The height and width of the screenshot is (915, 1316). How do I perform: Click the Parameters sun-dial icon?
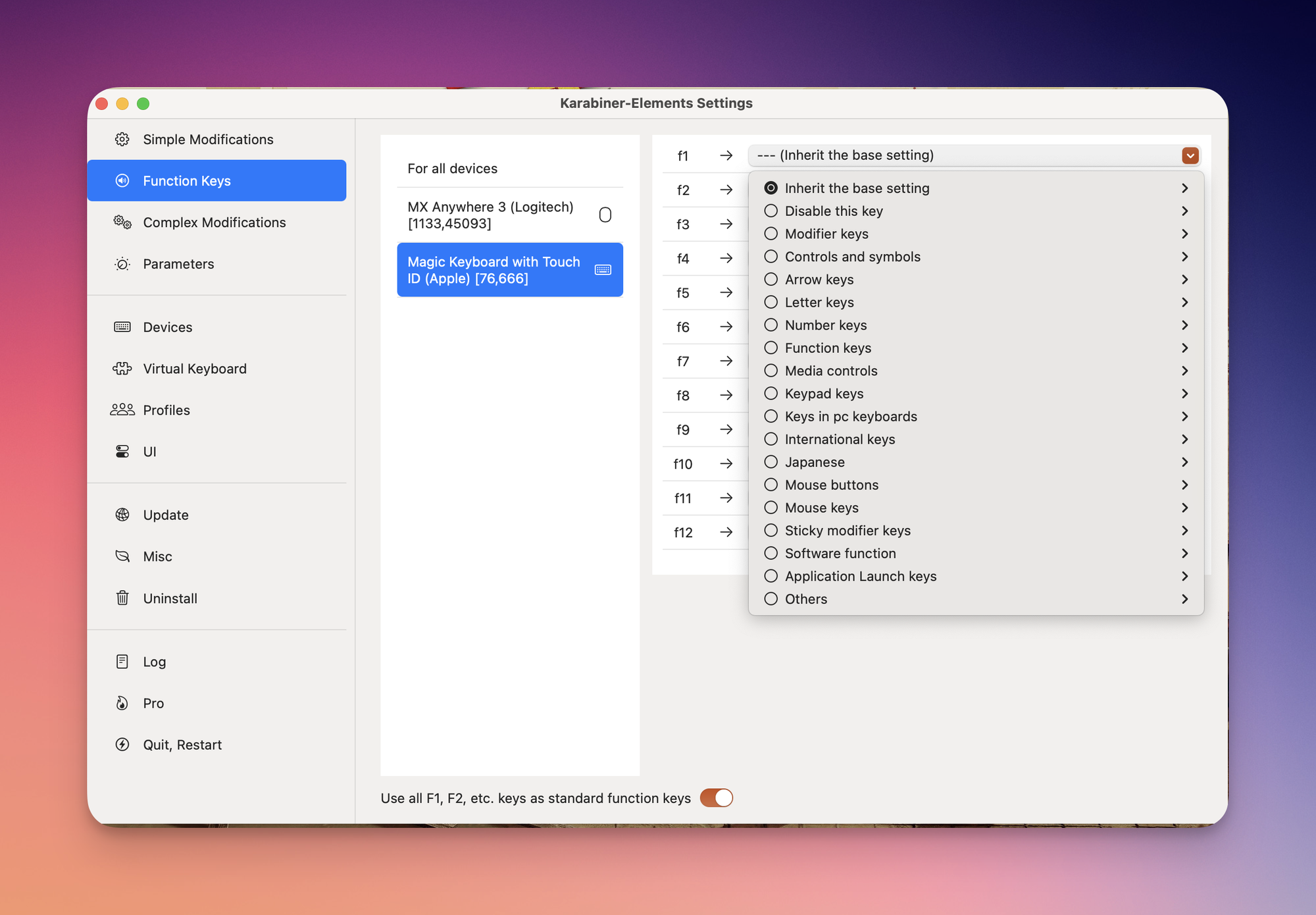(122, 264)
